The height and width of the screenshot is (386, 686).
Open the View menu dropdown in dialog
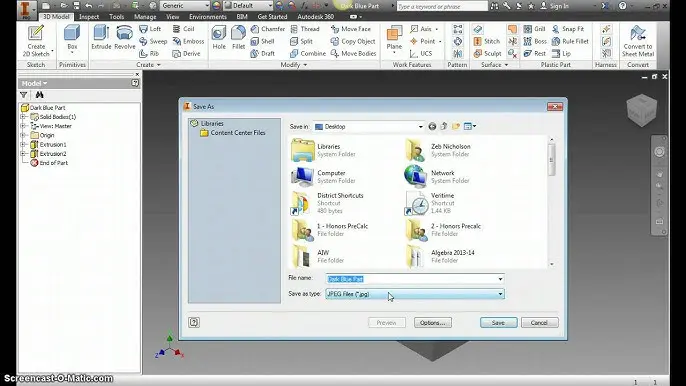pos(470,126)
